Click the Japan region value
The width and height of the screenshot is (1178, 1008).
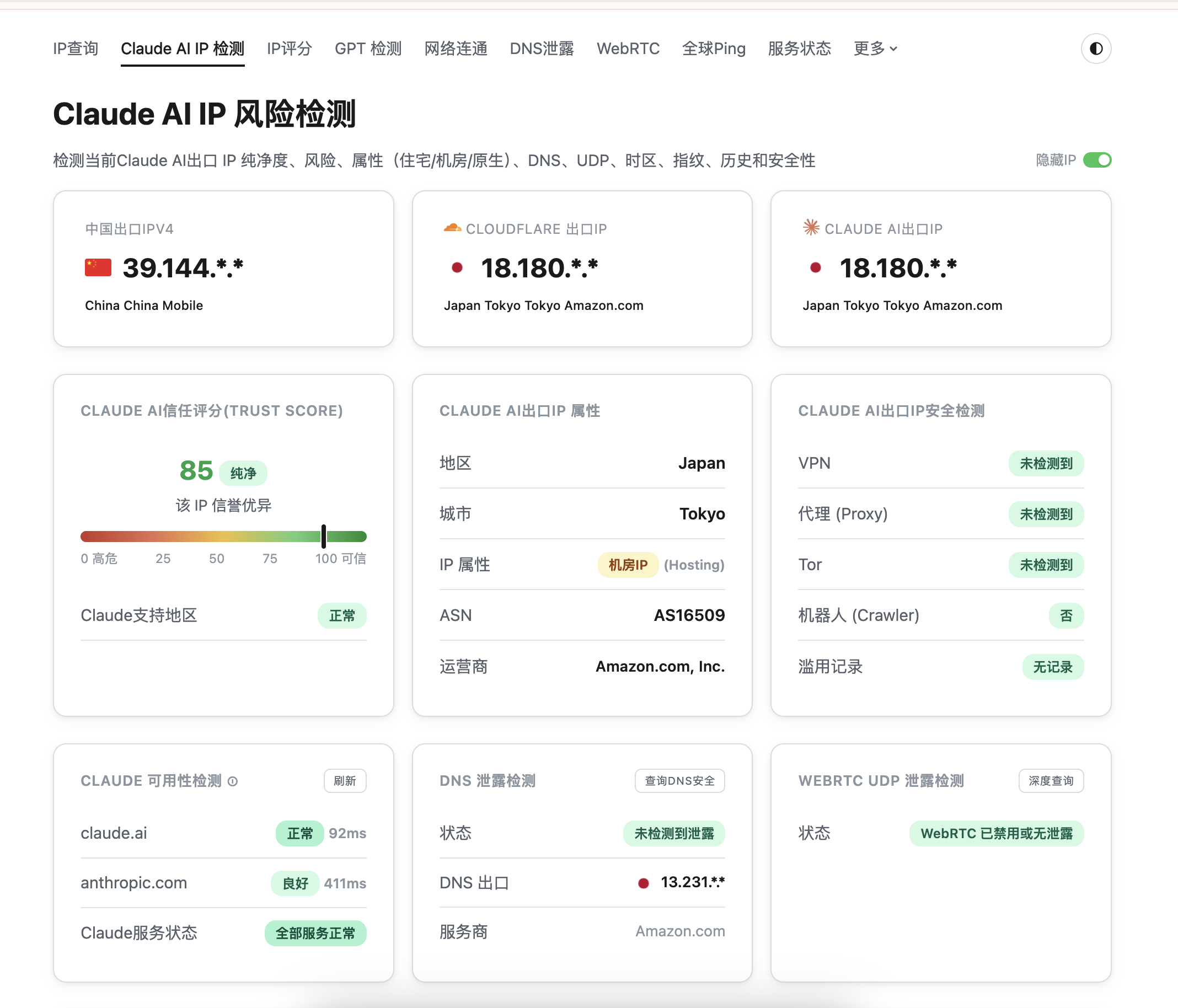[702, 463]
